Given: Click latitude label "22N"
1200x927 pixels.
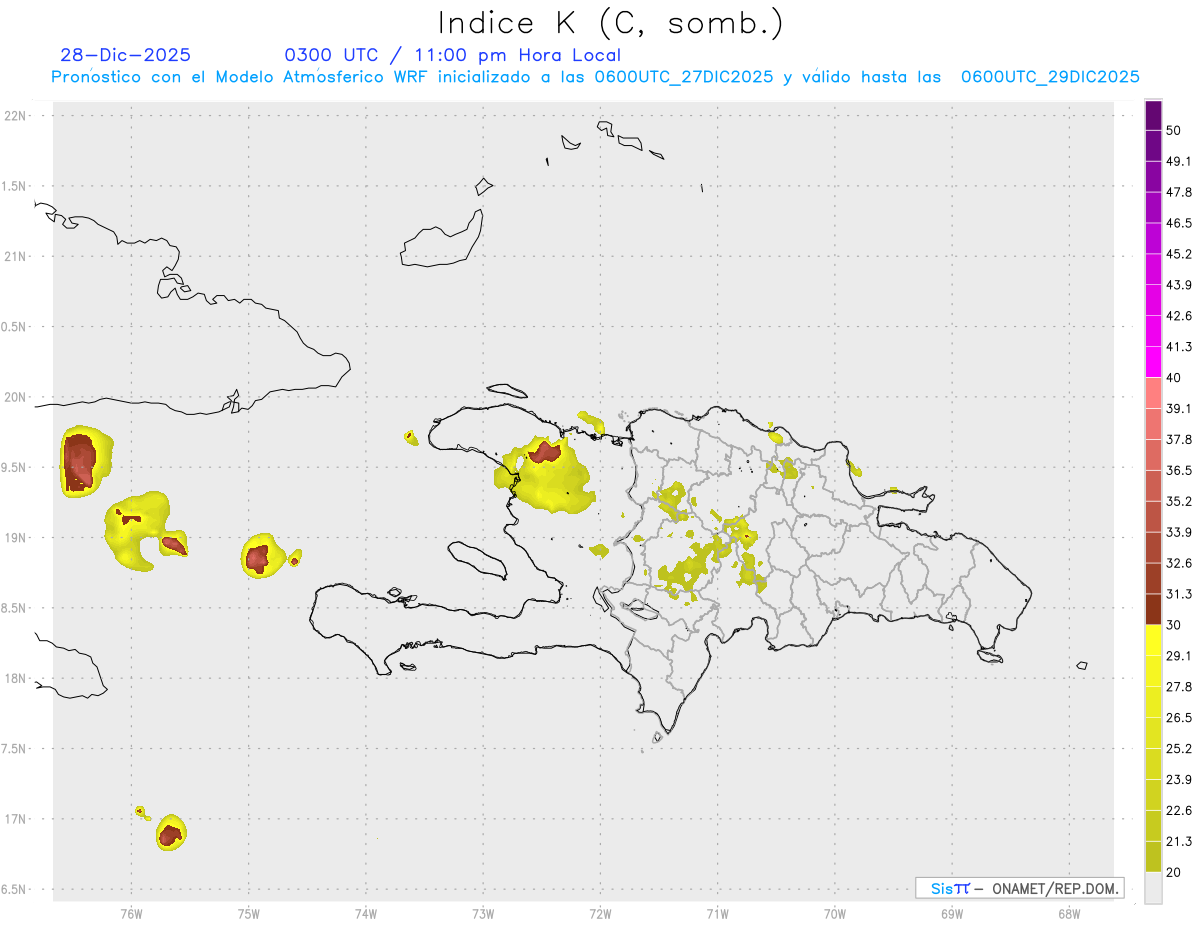Looking at the screenshot, I should click(x=14, y=116).
